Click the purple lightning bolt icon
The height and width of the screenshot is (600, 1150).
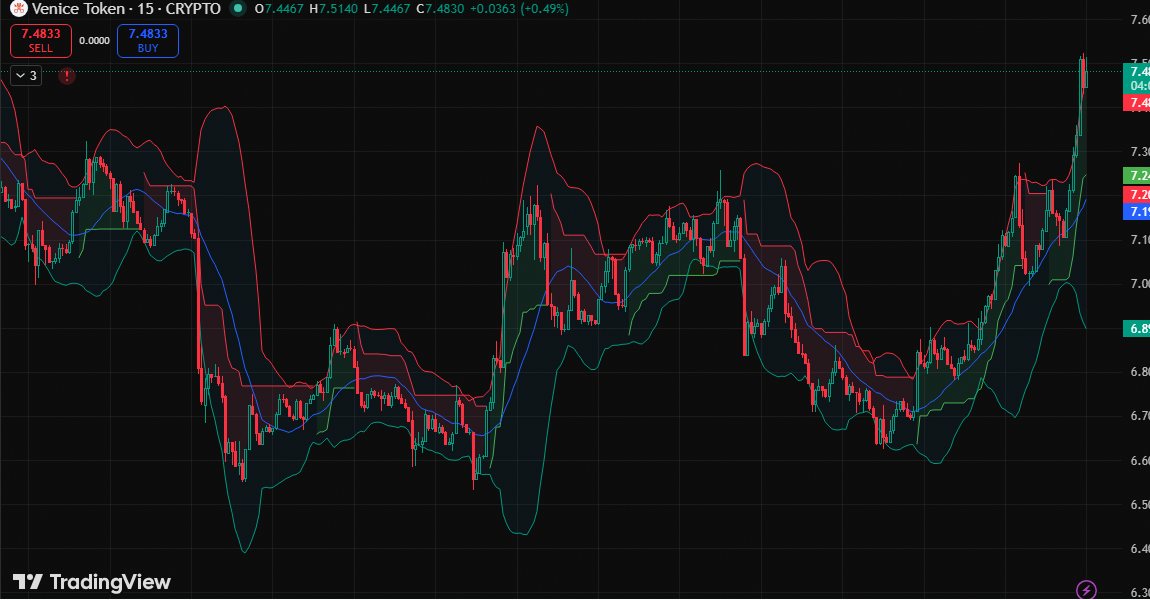(1086, 589)
